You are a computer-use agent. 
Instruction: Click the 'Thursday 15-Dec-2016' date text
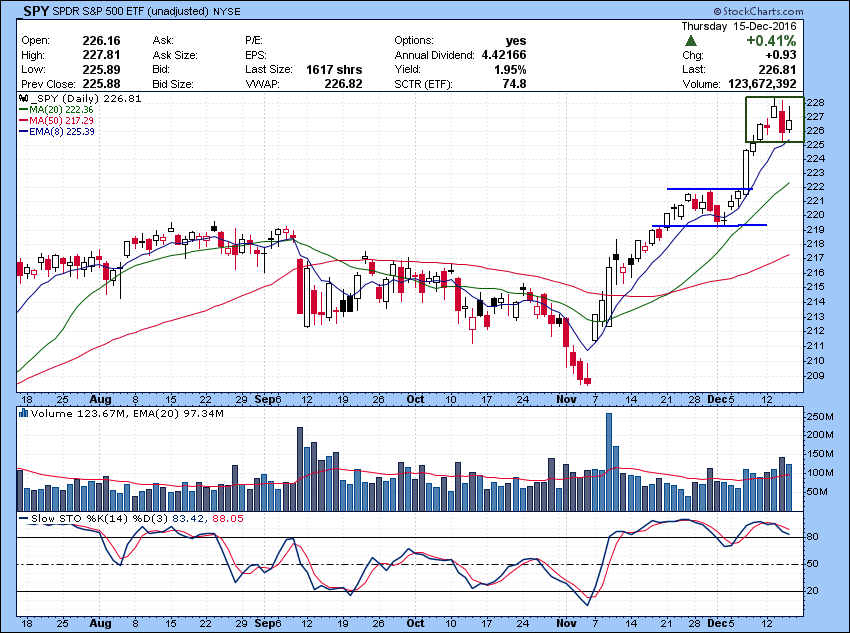coord(739,26)
